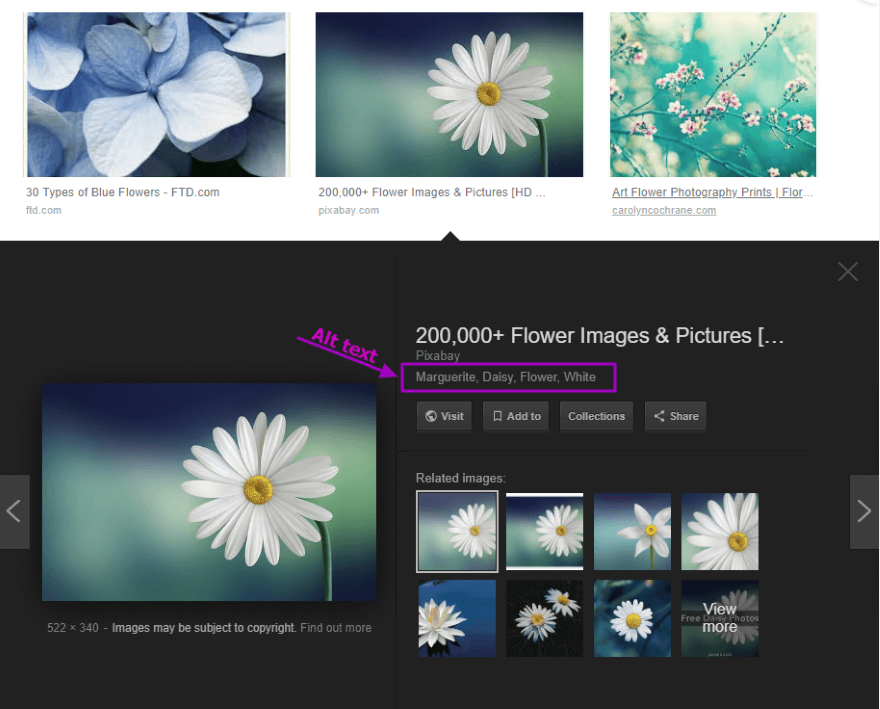This screenshot has height=709, width=880.
Task: Select the blue hydrangea flower result thumbnail
Action: (x=156, y=95)
